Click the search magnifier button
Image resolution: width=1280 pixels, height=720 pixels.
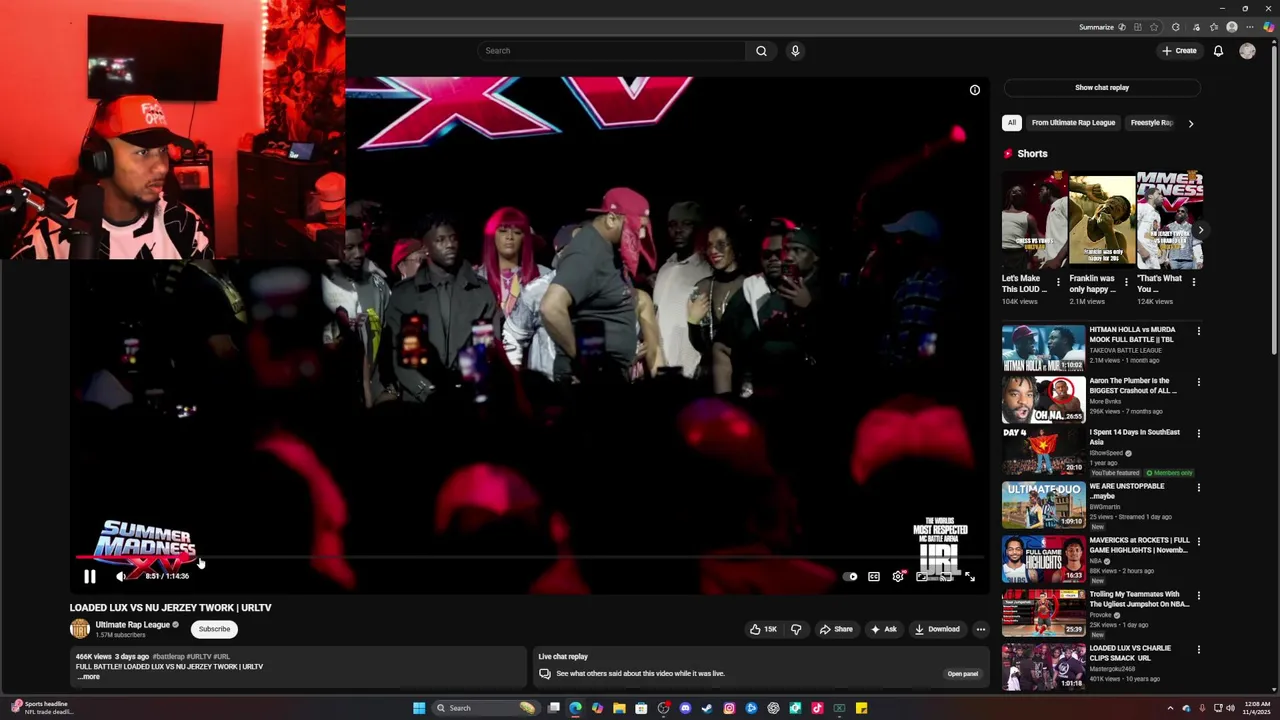[761, 51]
